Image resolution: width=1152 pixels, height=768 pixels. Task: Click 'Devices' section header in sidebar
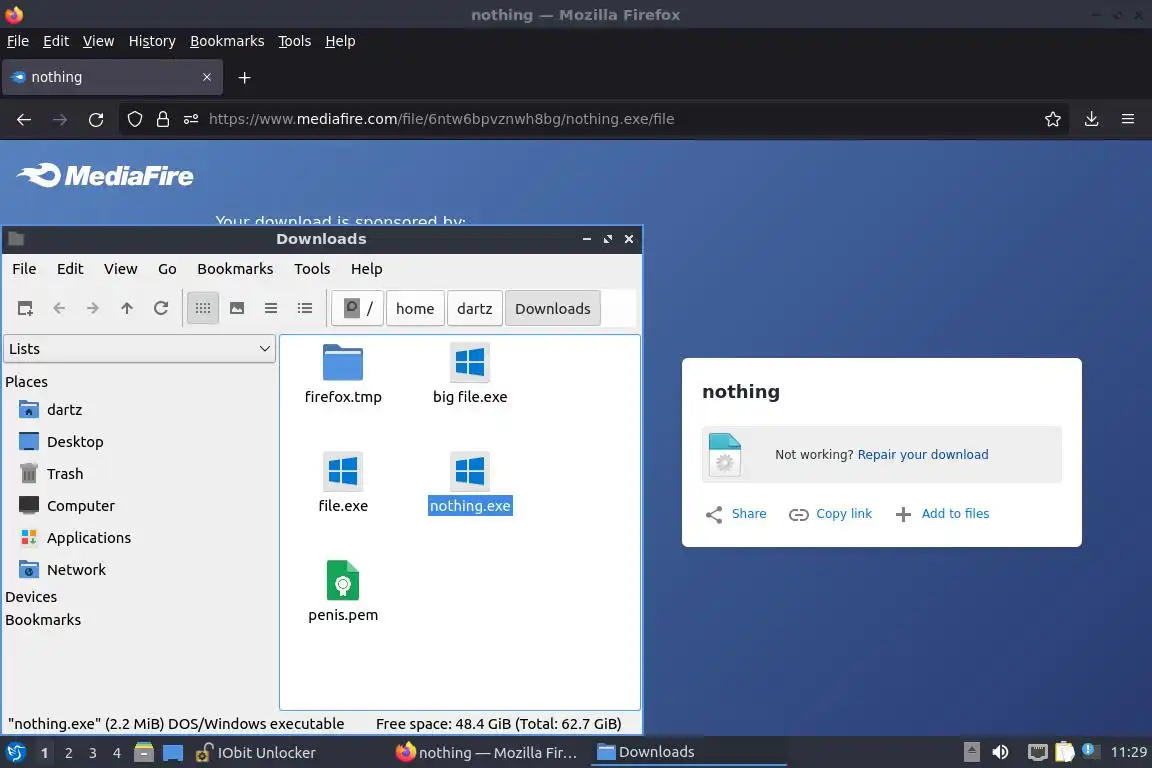(x=31, y=597)
